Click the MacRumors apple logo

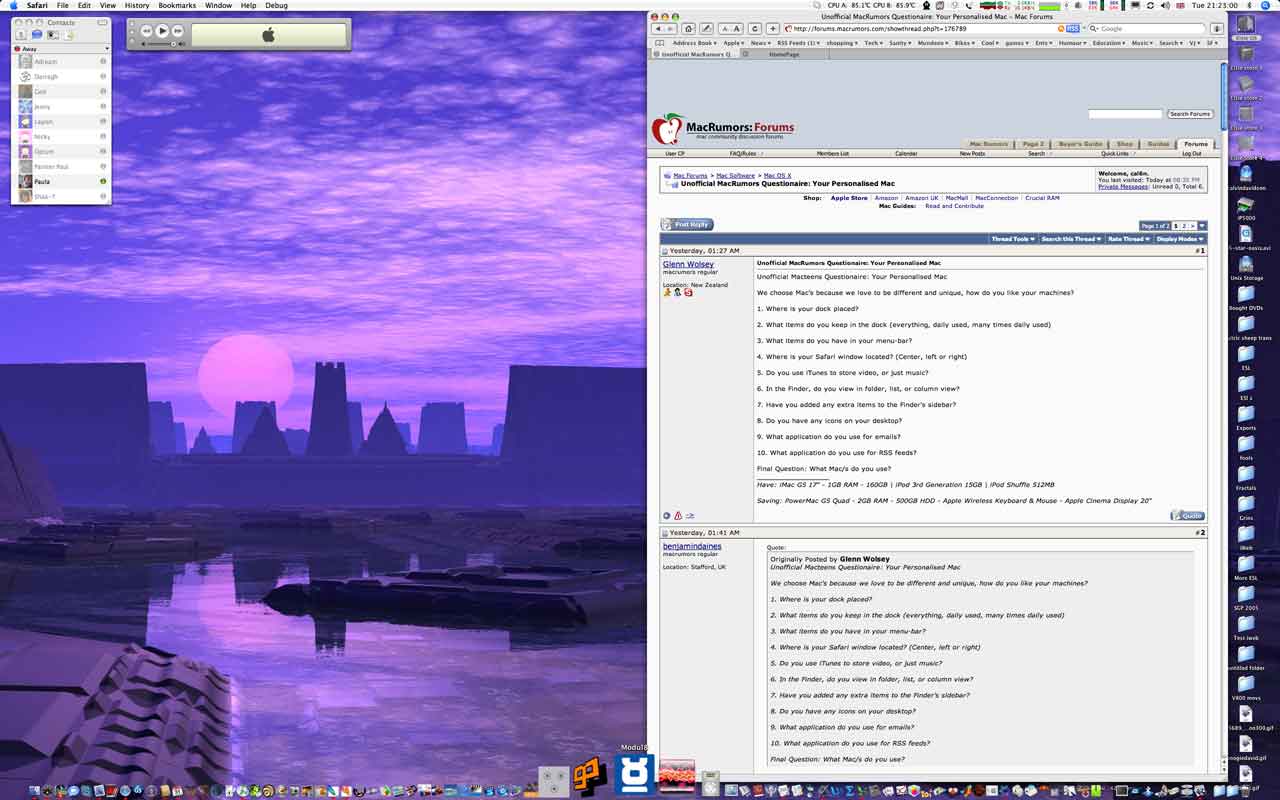tap(667, 128)
